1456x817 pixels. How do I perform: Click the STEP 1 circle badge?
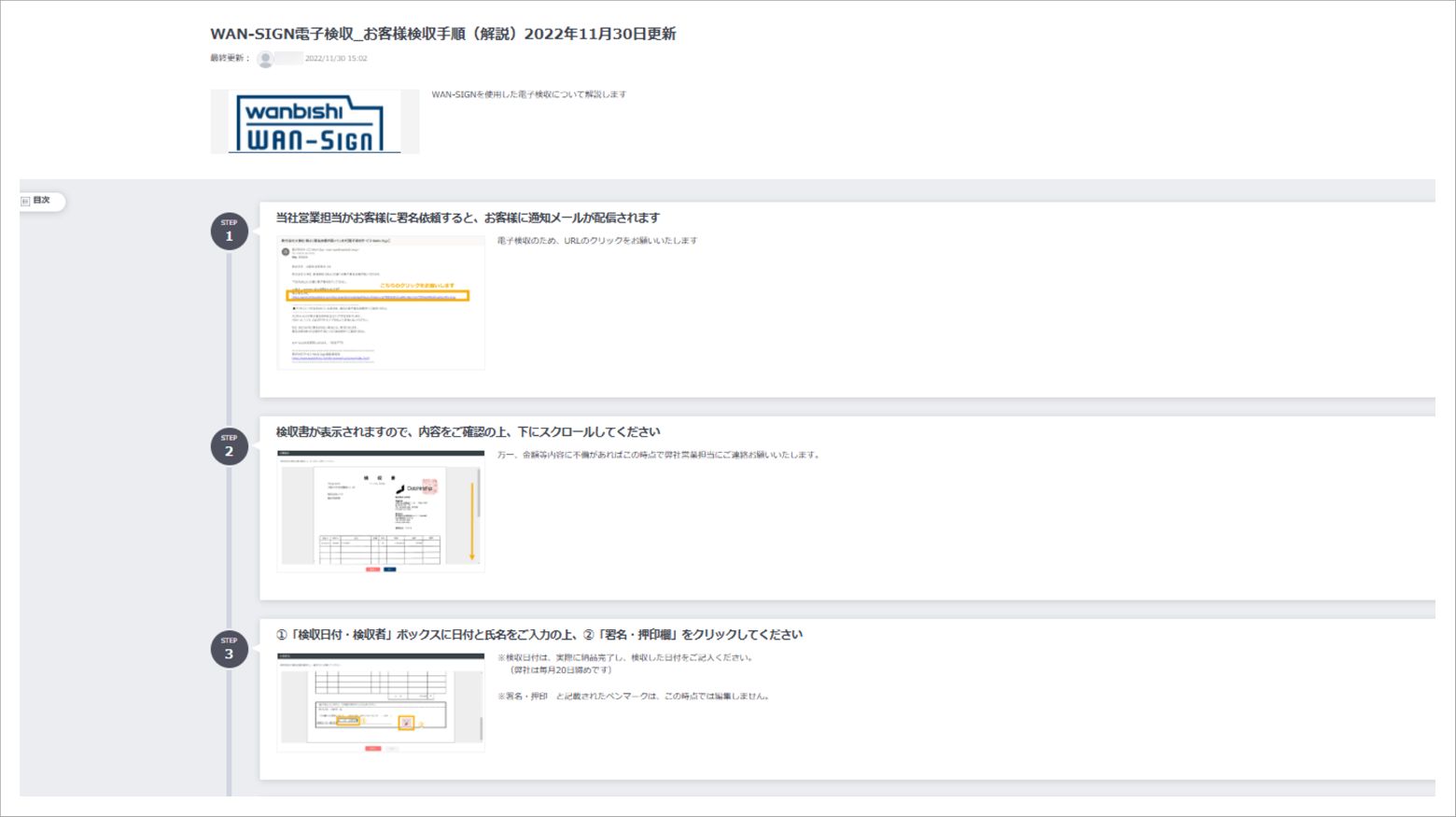tap(229, 232)
